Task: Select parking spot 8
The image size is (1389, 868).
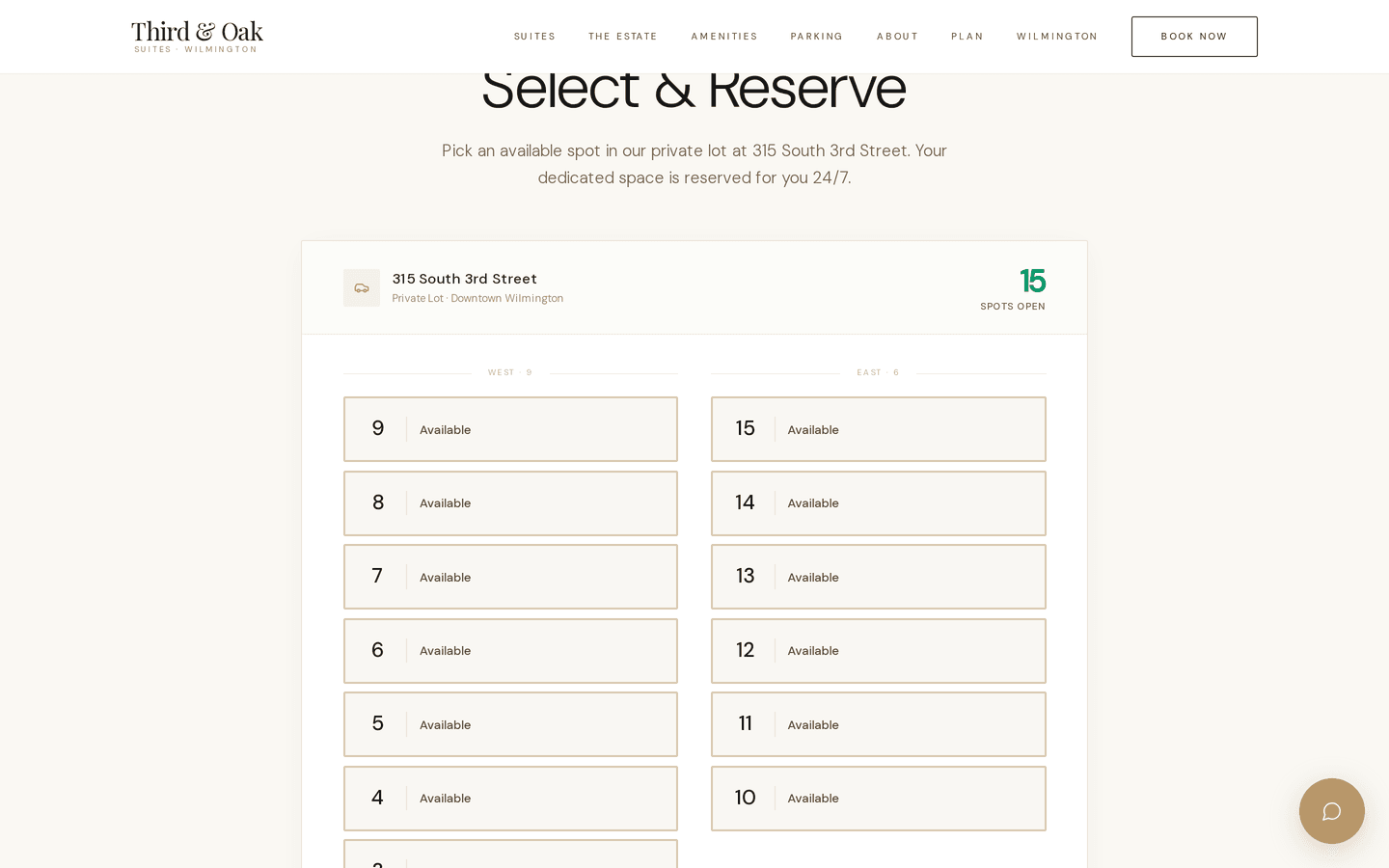Action: pyautogui.click(x=510, y=503)
